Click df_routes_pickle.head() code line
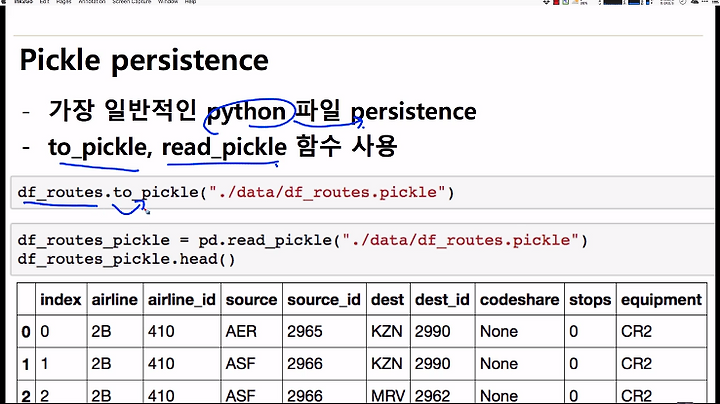 tap(126, 259)
